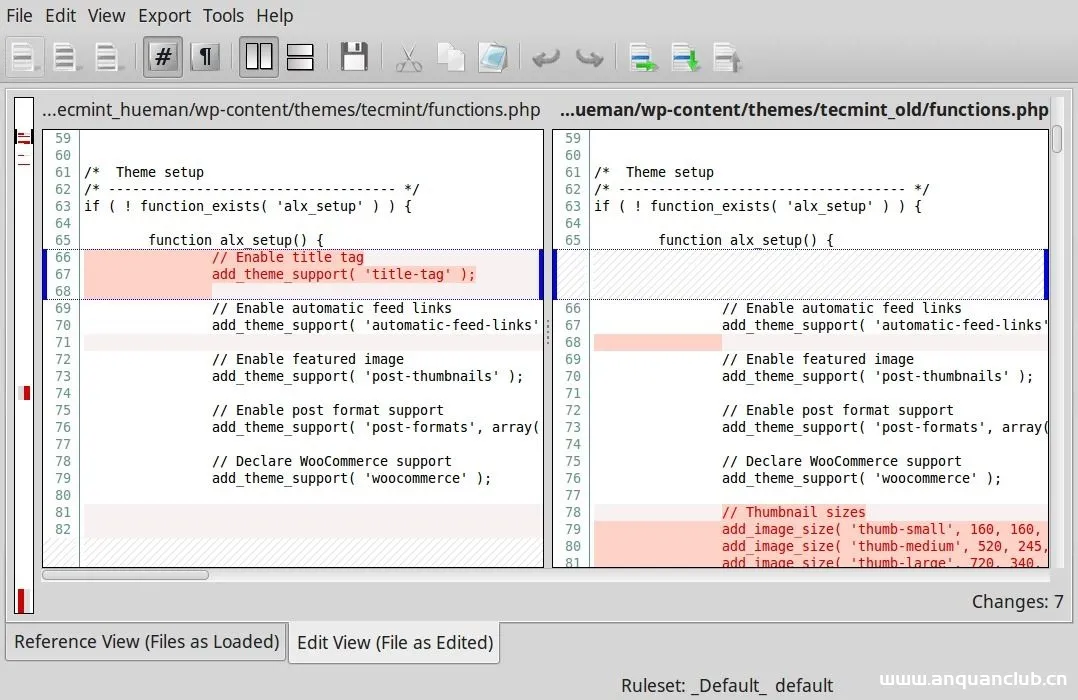Click left pane 'function alx_setup() {' line

(x=236, y=240)
